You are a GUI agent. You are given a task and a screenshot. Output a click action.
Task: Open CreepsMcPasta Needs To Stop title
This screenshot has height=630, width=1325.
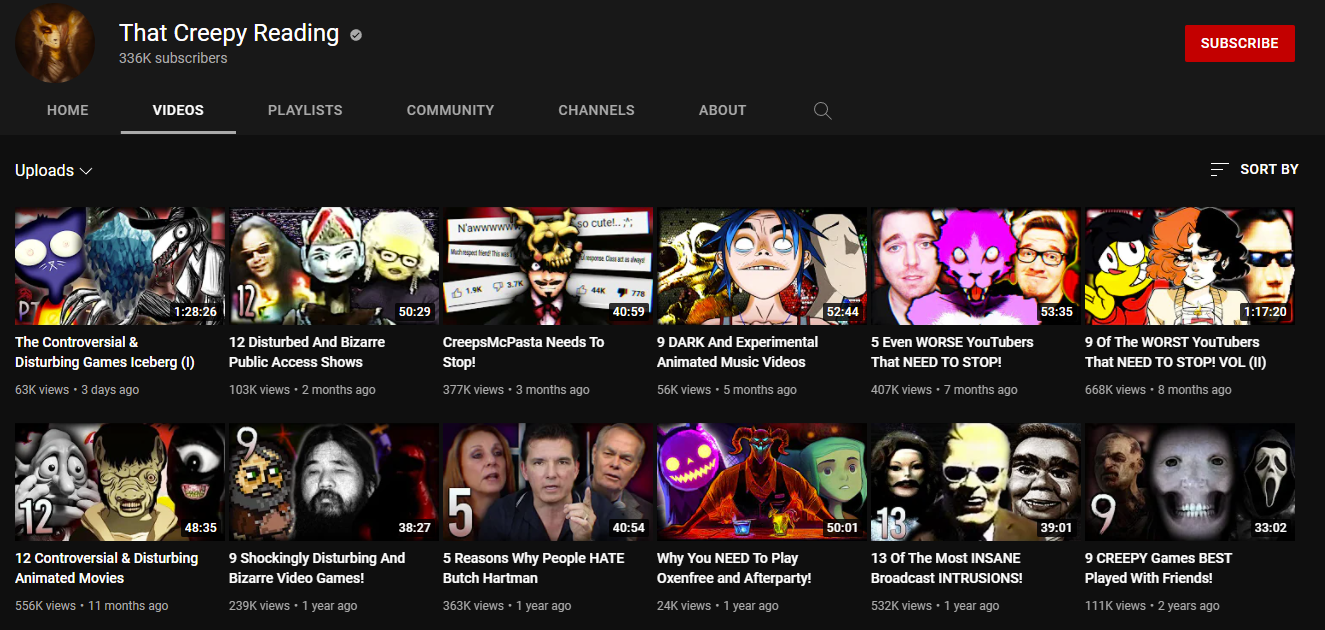(x=524, y=352)
